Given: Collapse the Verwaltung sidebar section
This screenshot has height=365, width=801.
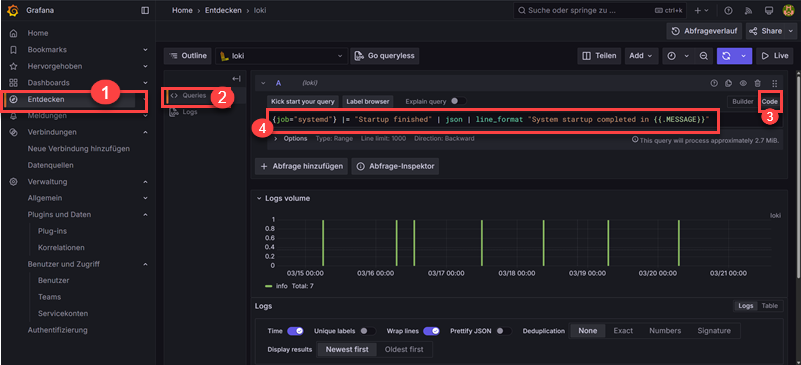Looking at the screenshot, I should (x=145, y=182).
